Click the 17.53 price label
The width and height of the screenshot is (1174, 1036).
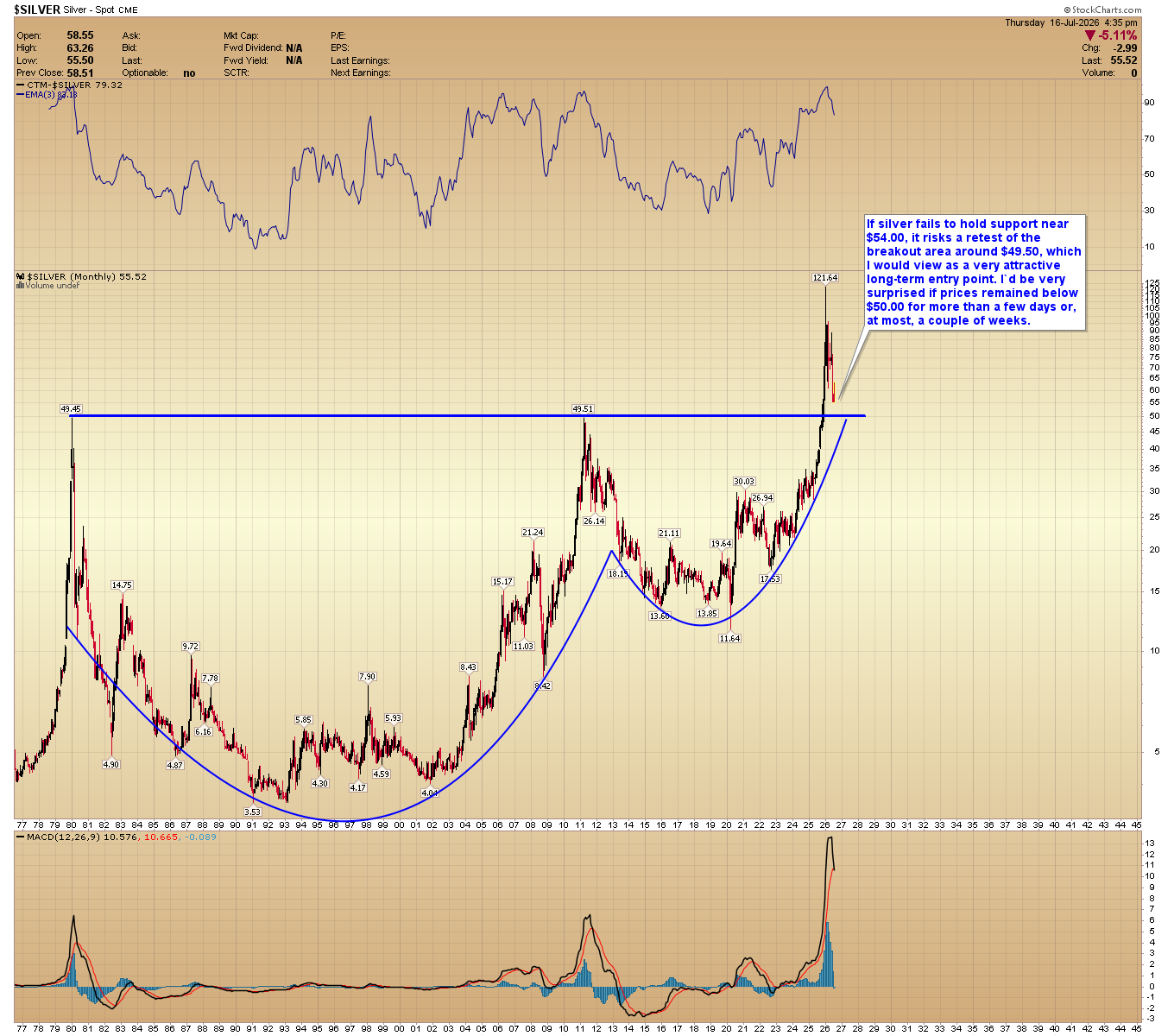point(770,579)
